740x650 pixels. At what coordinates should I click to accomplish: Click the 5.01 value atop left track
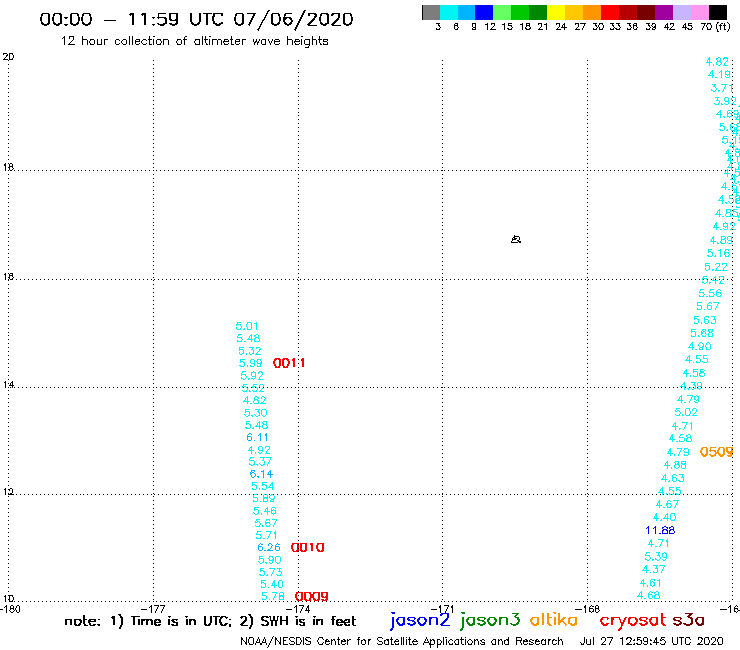coord(247,326)
